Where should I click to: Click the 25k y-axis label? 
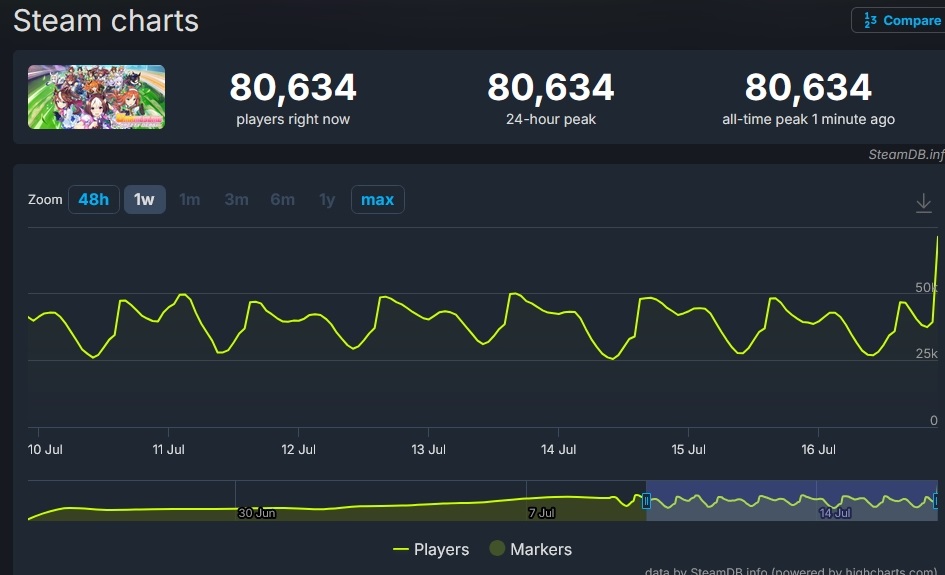(926, 354)
